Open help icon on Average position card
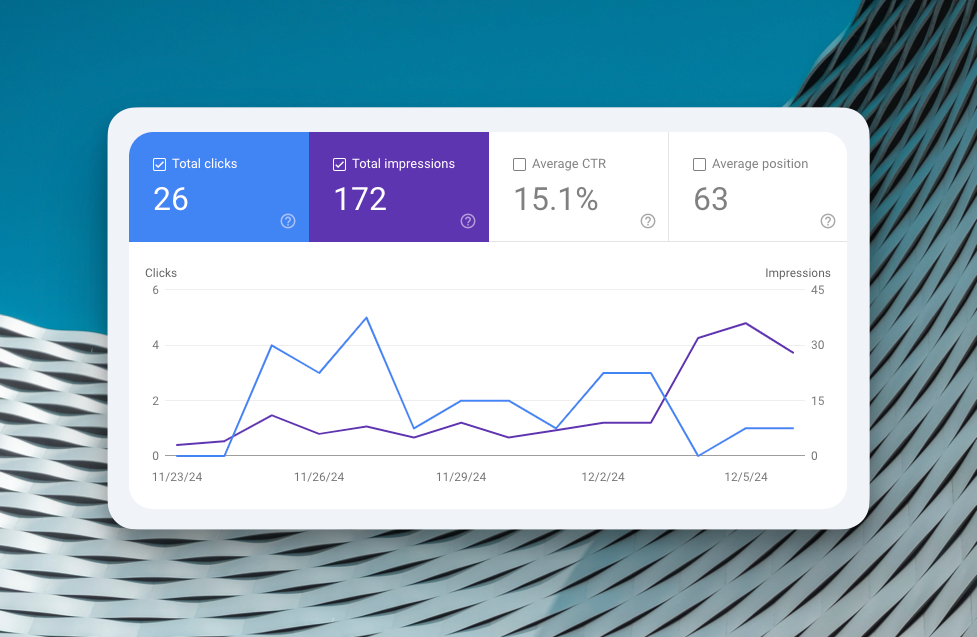Viewport: 977px width, 637px height. (827, 221)
